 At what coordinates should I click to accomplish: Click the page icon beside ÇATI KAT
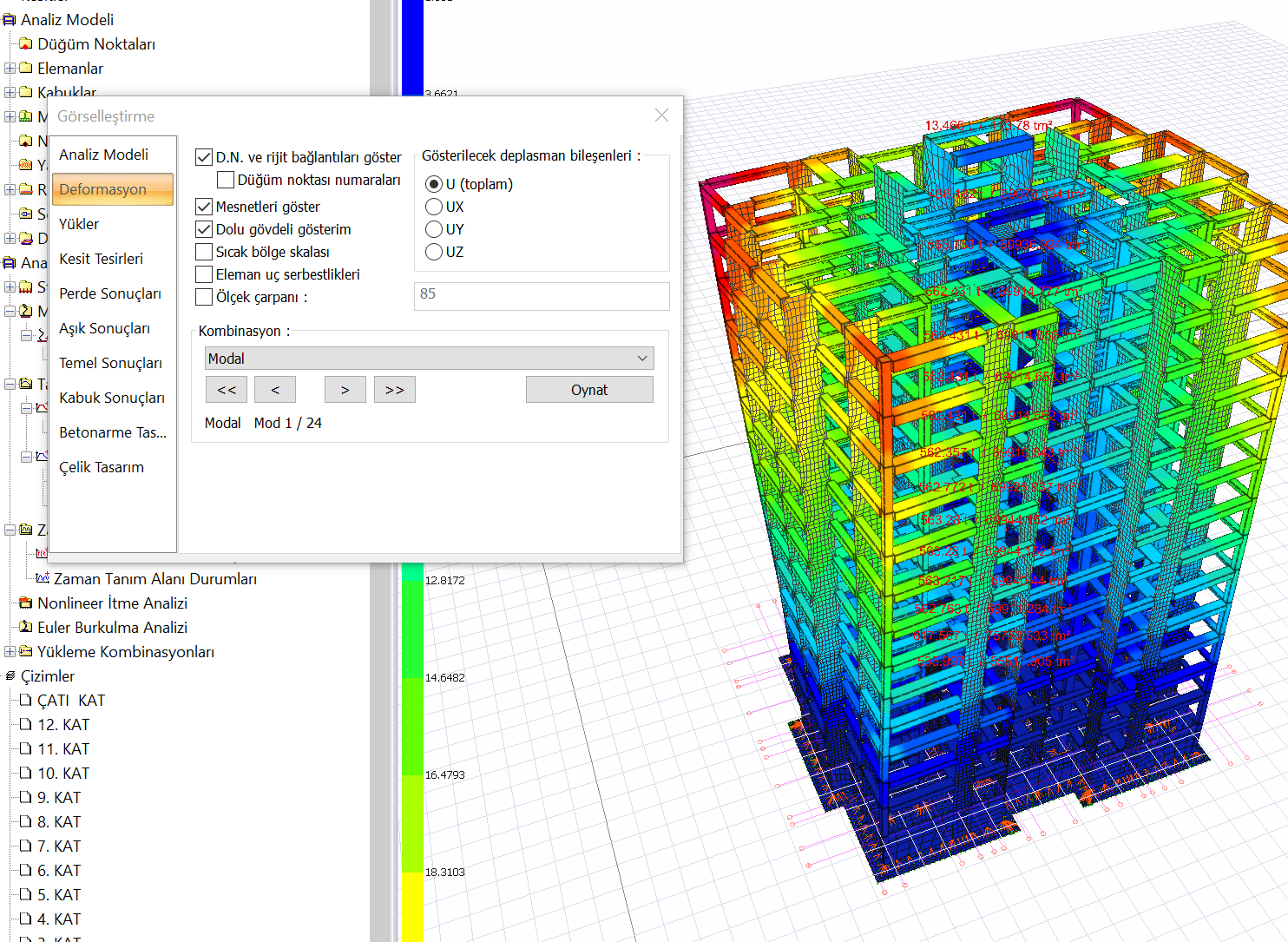click(26, 701)
